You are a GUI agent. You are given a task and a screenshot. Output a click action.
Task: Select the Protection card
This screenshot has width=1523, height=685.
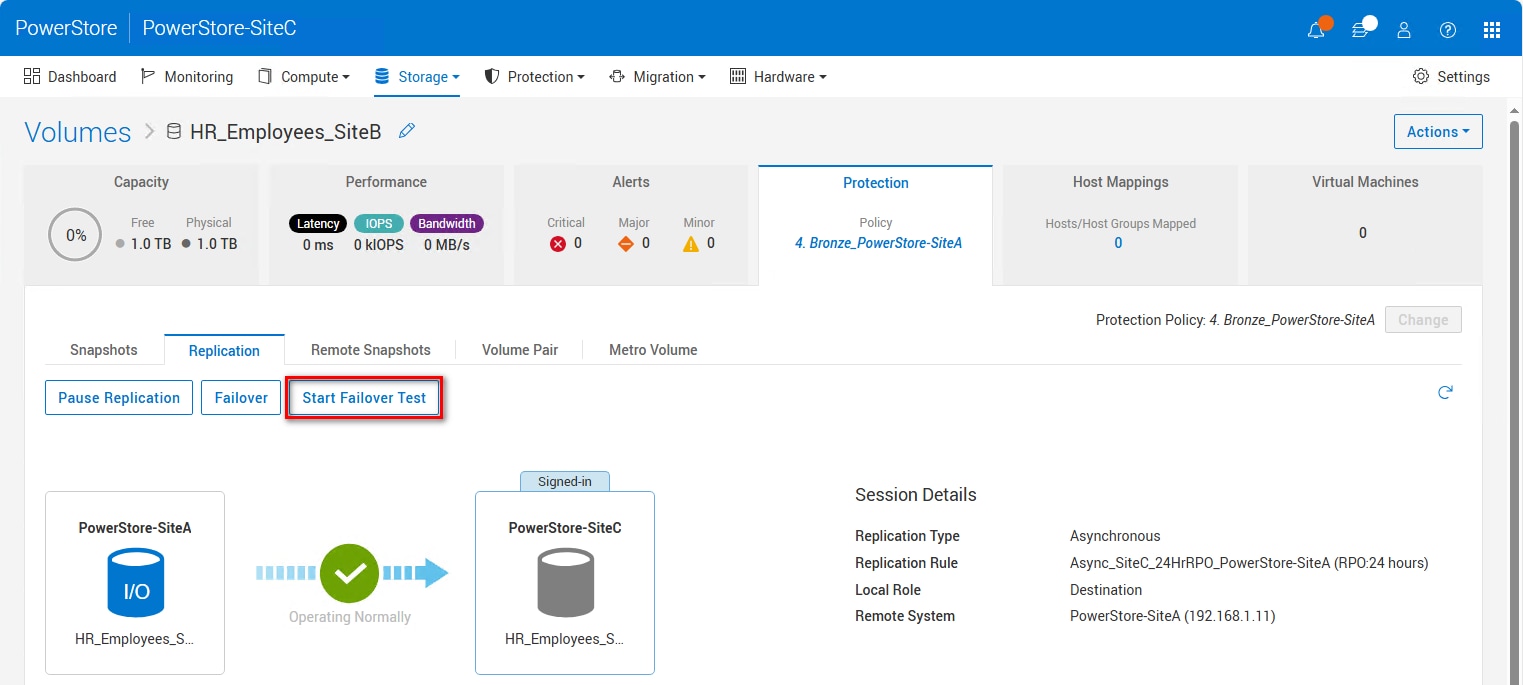pyautogui.click(x=876, y=225)
